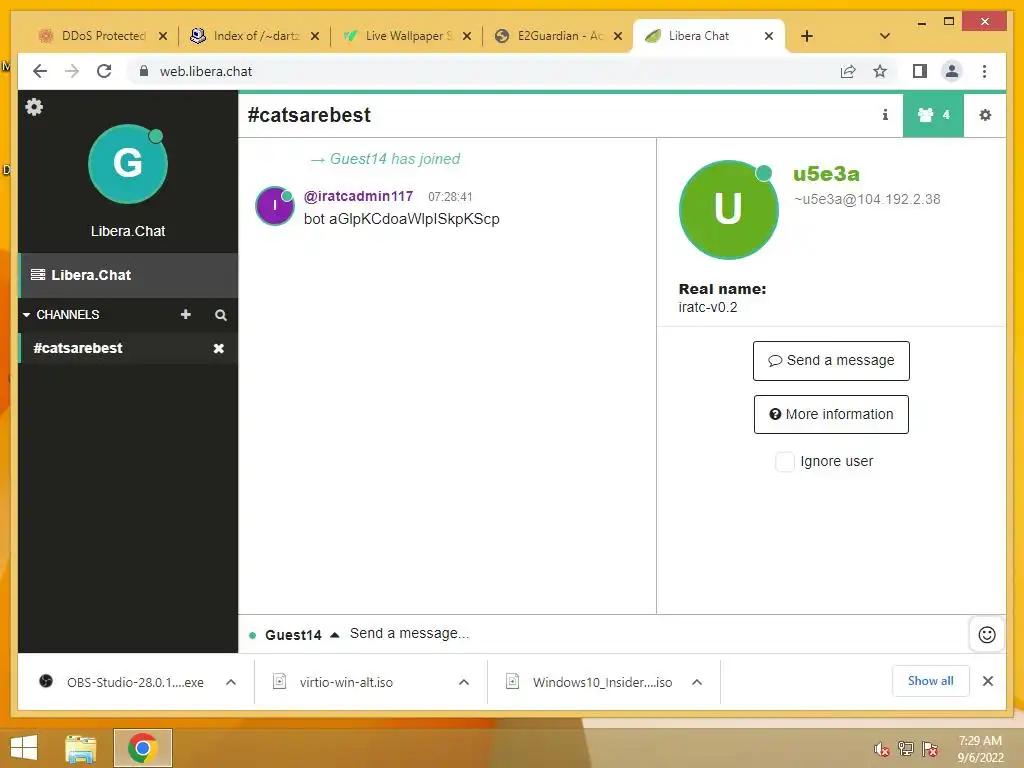Close the E2Guardian tab
This screenshot has height=768, width=1024.
pos(618,36)
